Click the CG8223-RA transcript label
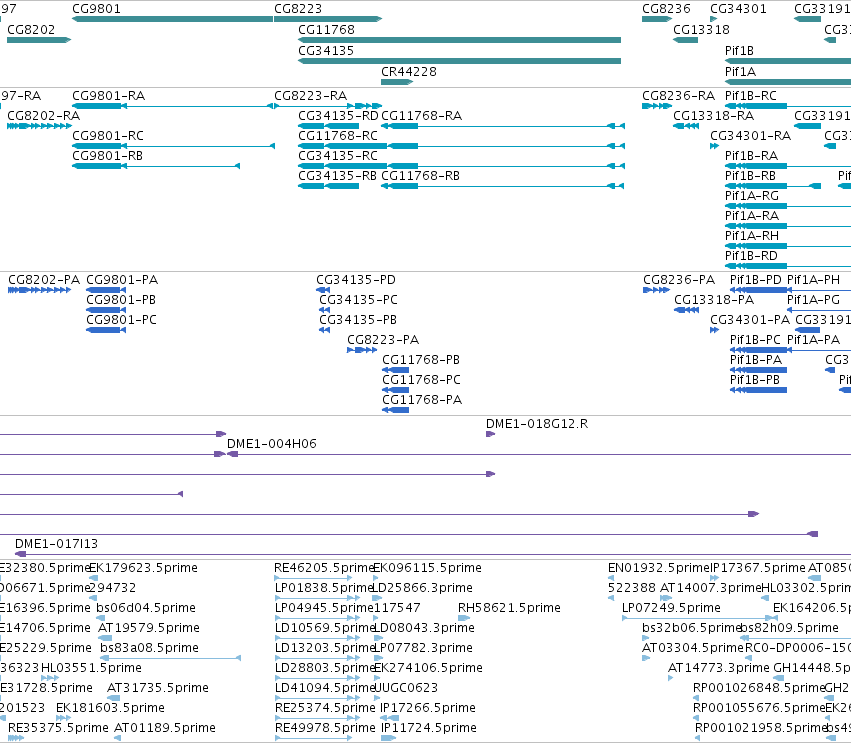The height and width of the screenshot is (743, 851). [310, 96]
